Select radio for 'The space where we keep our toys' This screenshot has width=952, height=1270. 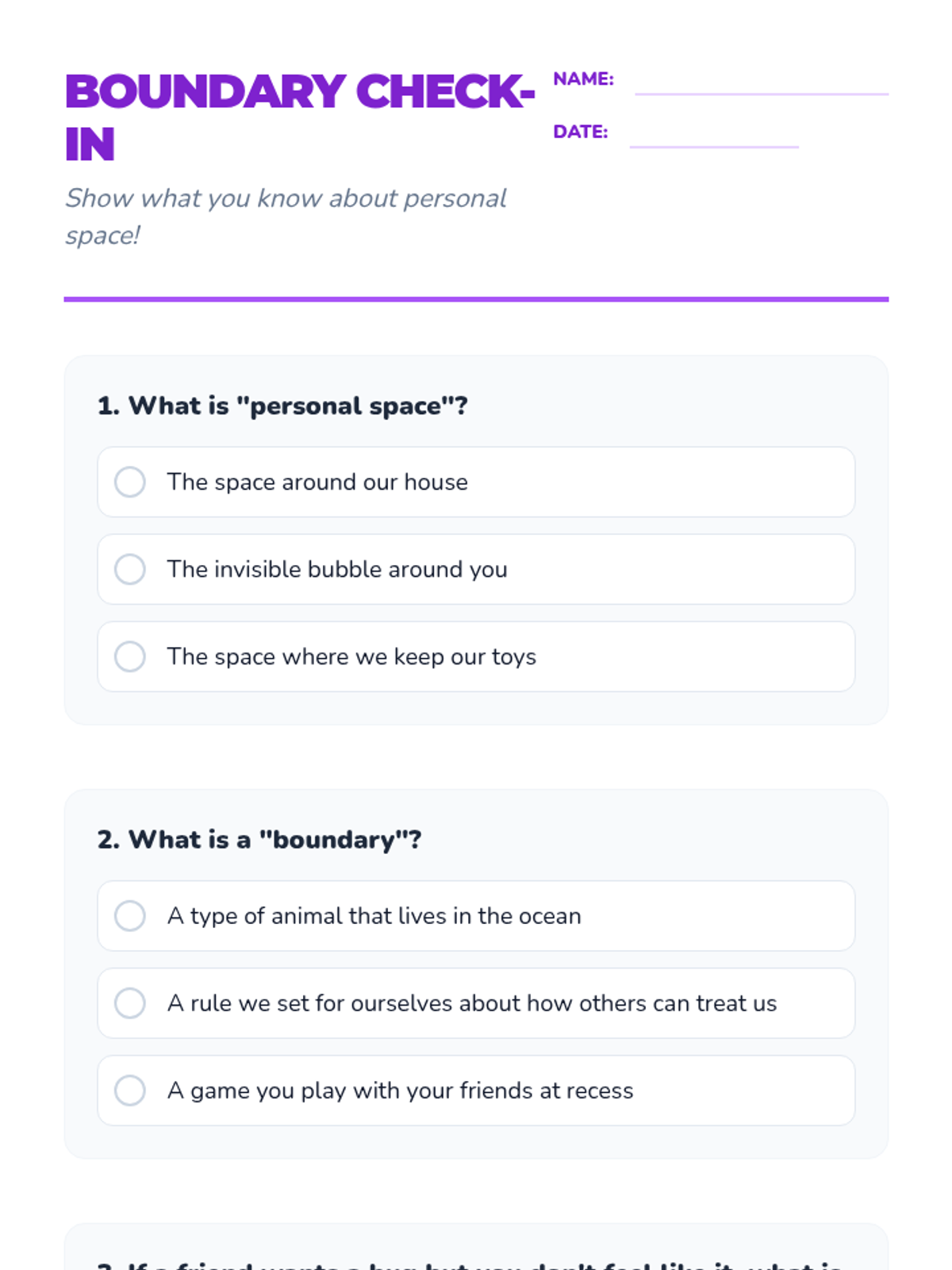130,656
